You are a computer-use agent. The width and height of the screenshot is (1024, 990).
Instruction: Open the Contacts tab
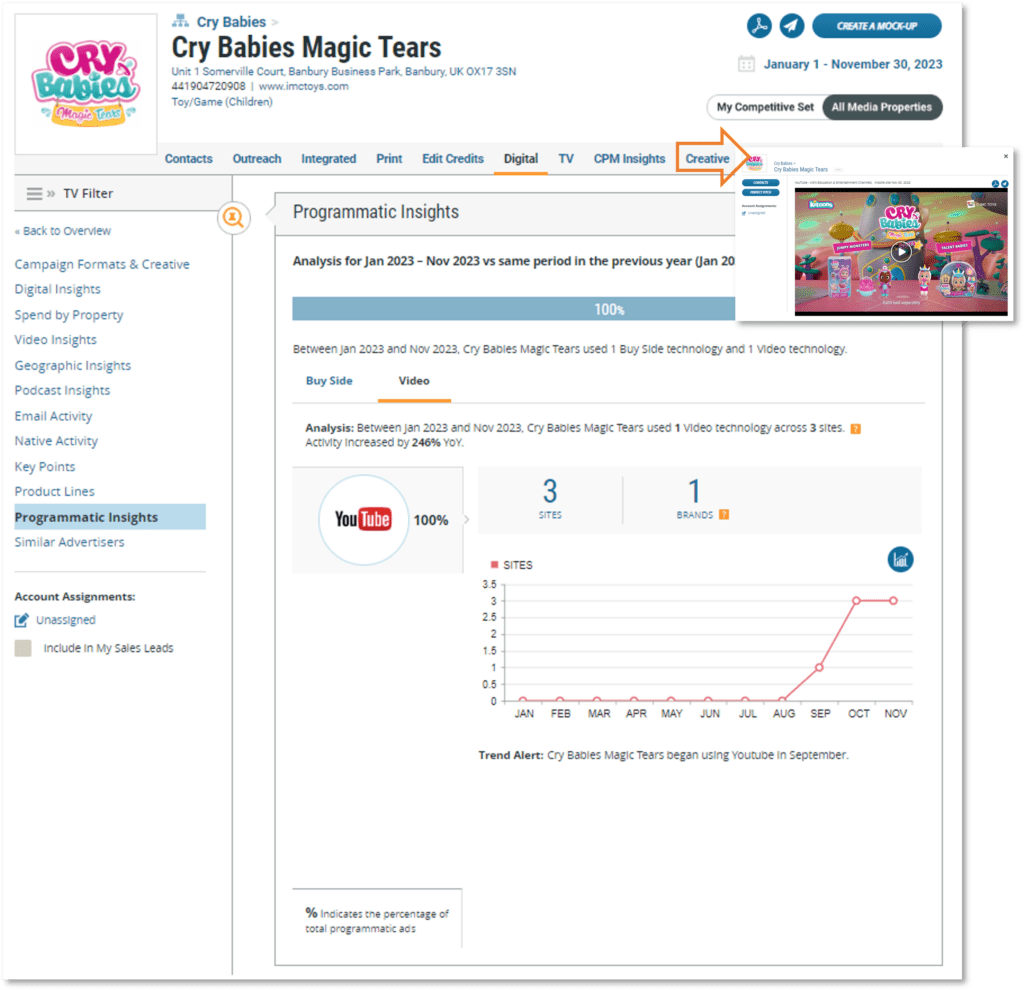point(189,159)
